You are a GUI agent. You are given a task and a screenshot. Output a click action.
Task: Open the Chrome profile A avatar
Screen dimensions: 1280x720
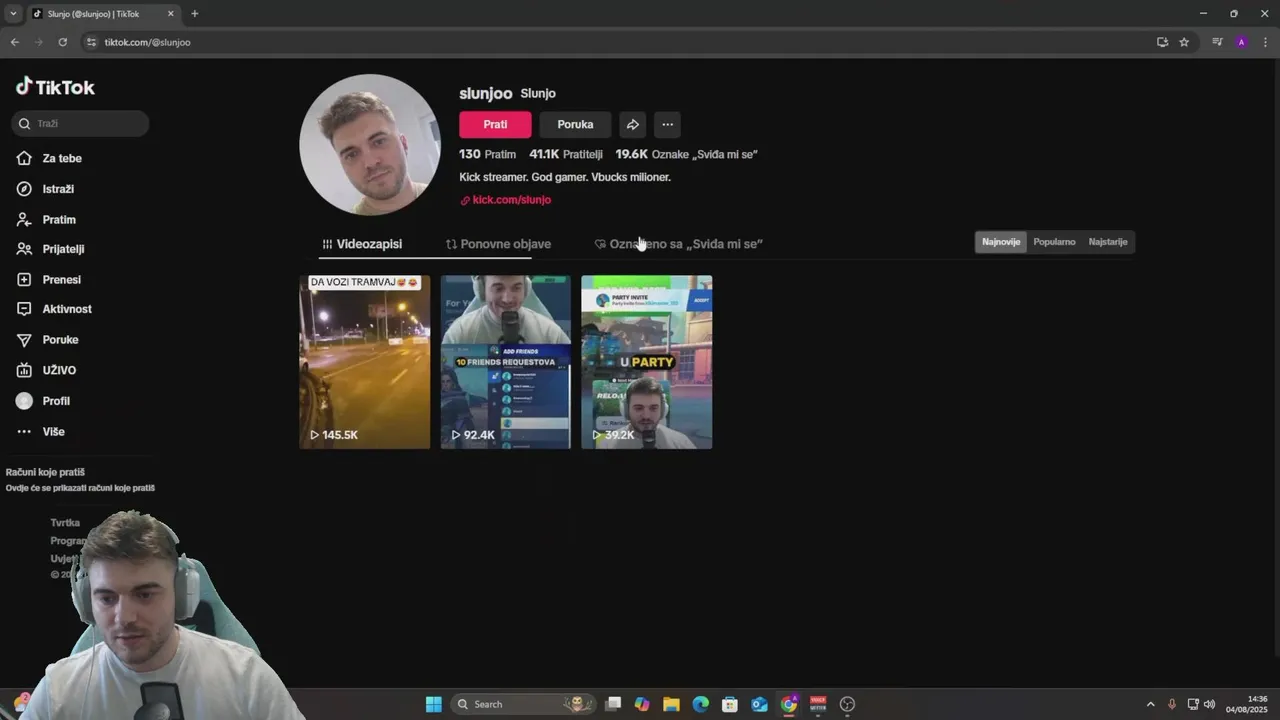tap(1241, 42)
